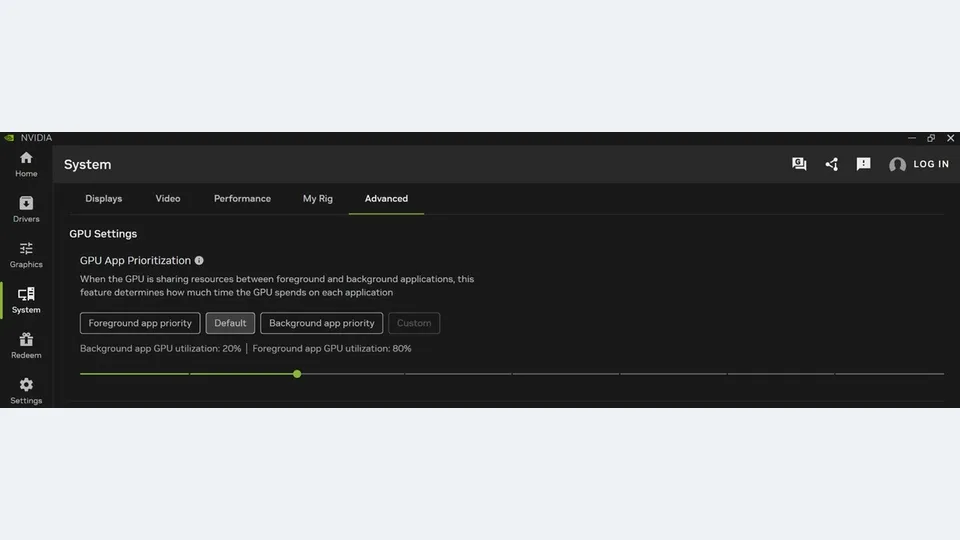Click the share icon in header
Screen dimensions: 960x540
[x=831, y=164]
